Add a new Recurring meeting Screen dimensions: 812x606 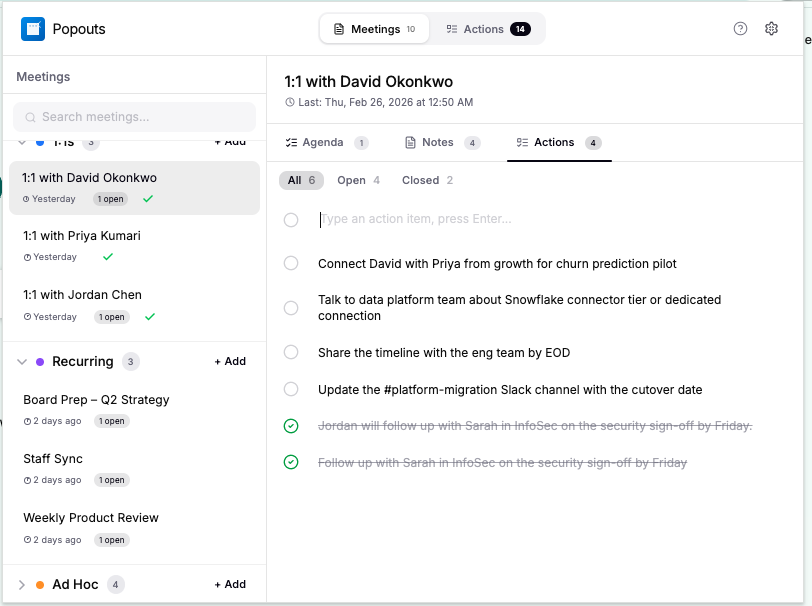coord(230,361)
